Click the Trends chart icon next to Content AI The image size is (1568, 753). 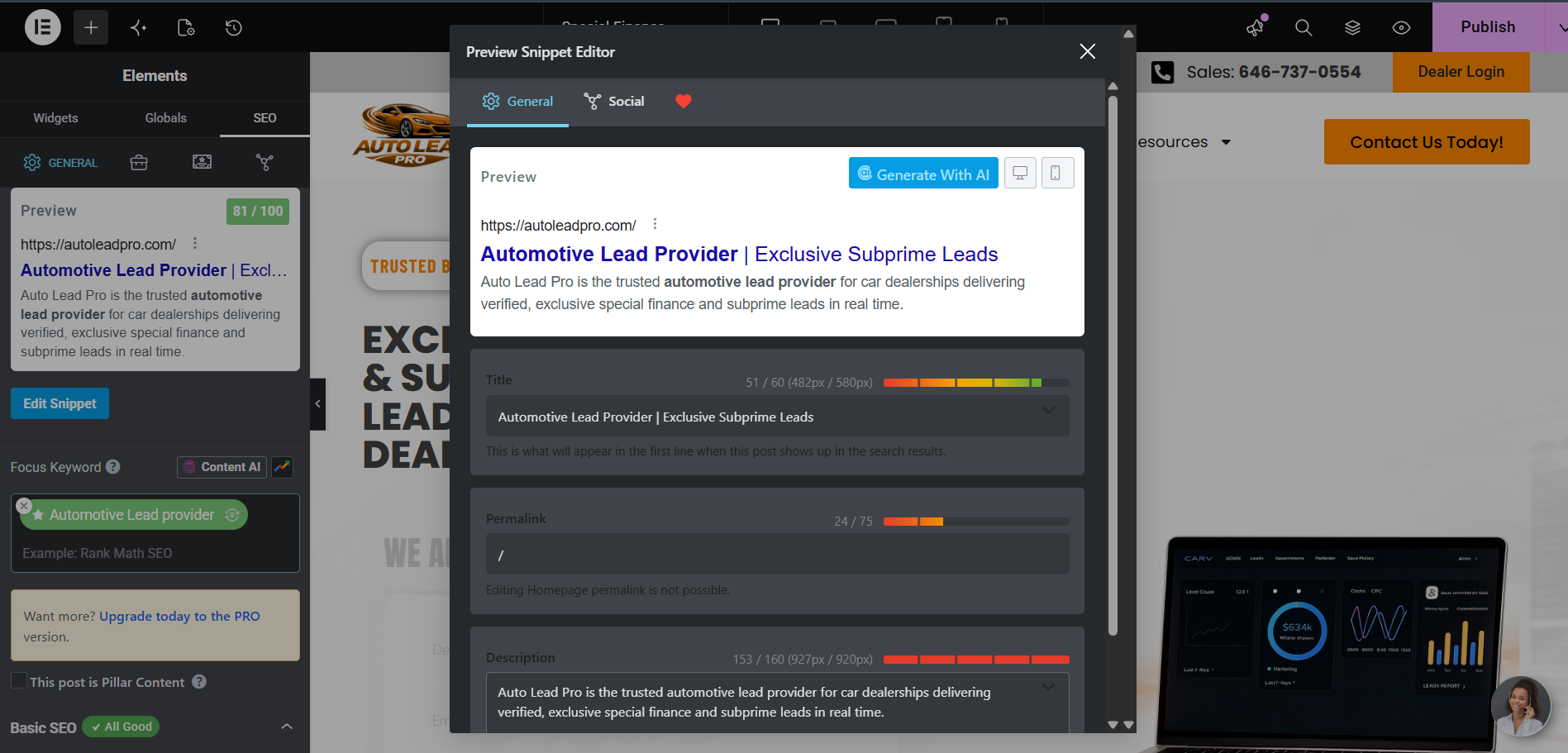[282, 467]
